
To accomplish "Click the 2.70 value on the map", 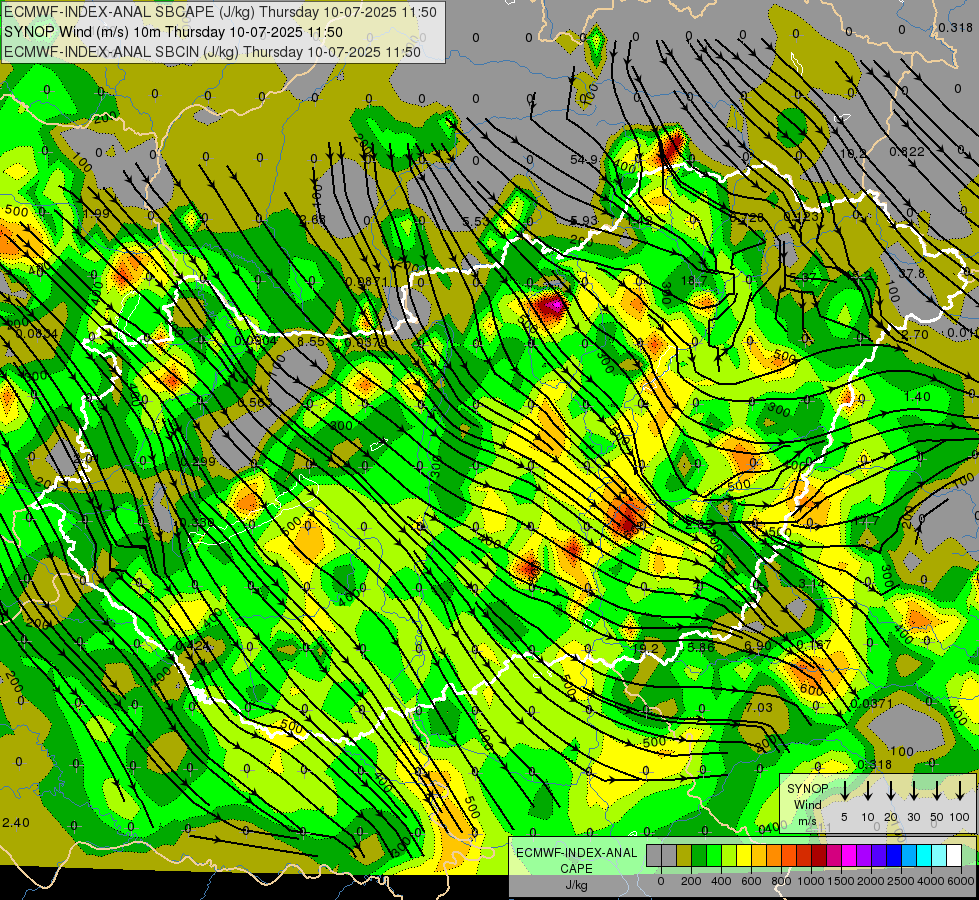I will click(915, 335).
